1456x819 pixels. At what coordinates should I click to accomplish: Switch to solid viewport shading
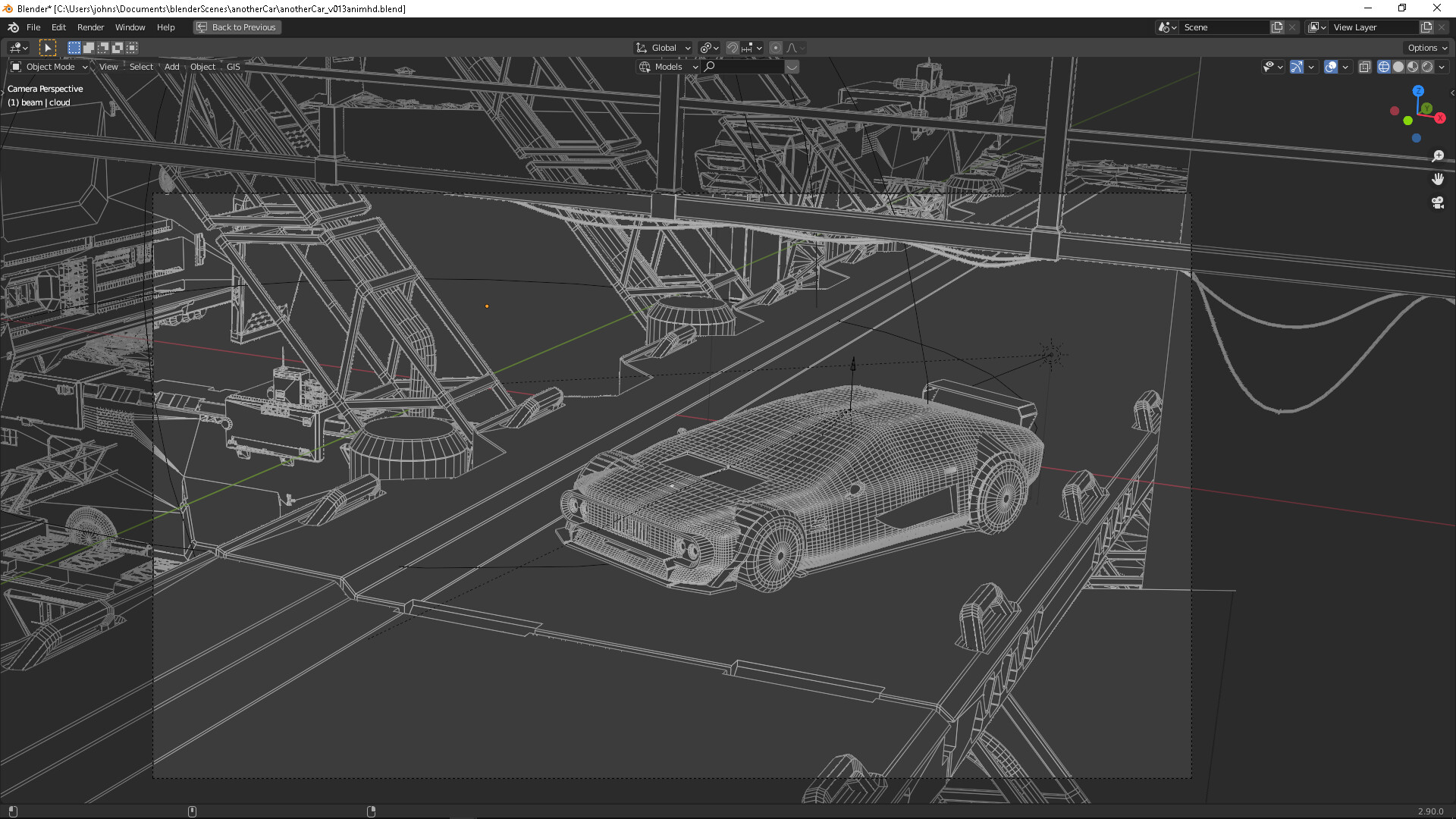click(x=1398, y=67)
